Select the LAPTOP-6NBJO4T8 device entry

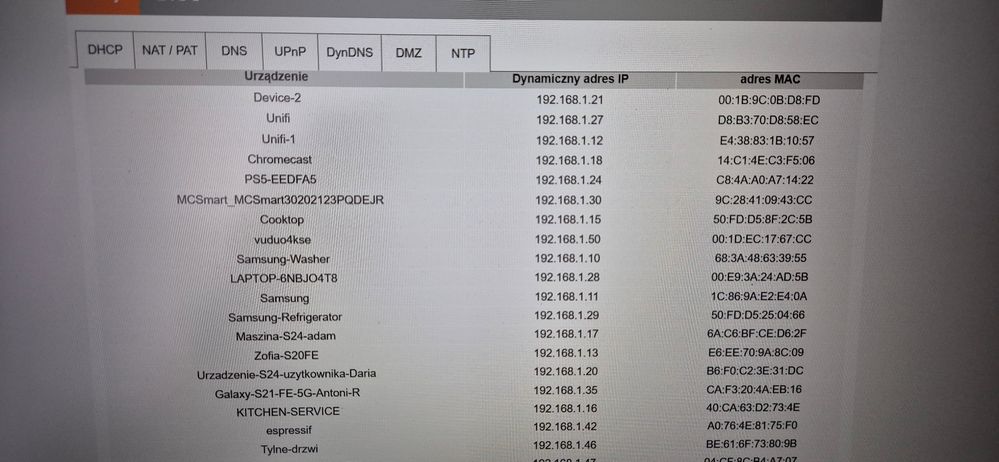click(284, 278)
